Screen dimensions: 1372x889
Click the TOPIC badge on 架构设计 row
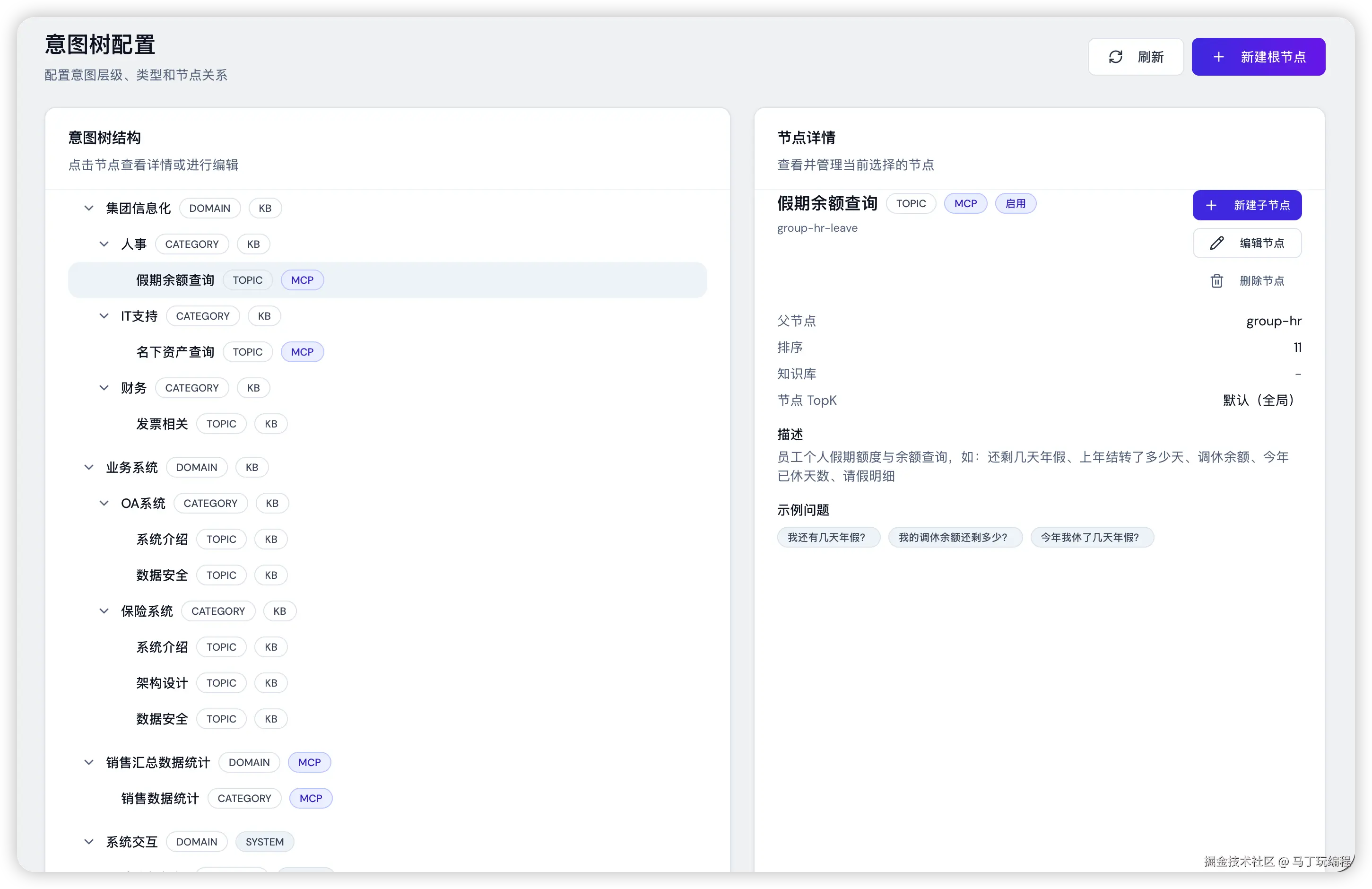coord(221,683)
